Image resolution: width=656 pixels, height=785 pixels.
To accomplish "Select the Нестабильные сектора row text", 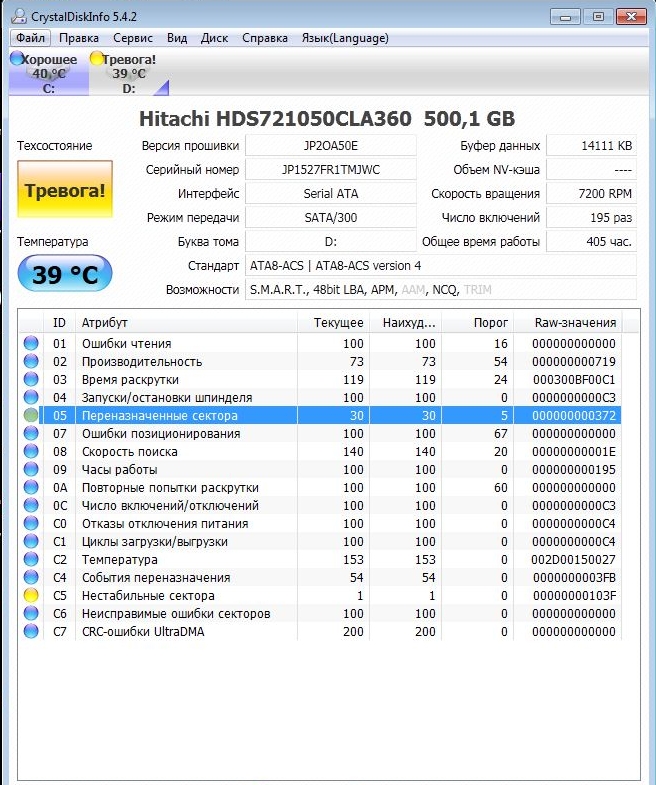I will (148, 596).
